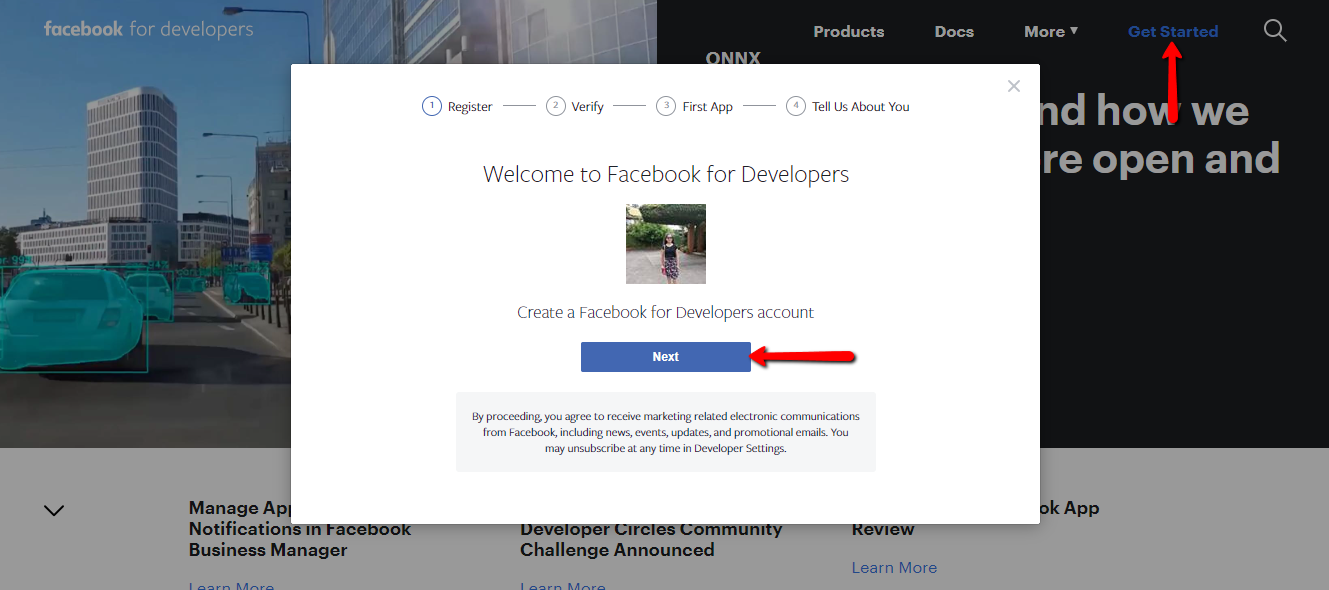The image size is (1329, 590).
Task: Click the Create a Facebook for Developers account text
Action: pyautogui.click(x=666, y=312)
